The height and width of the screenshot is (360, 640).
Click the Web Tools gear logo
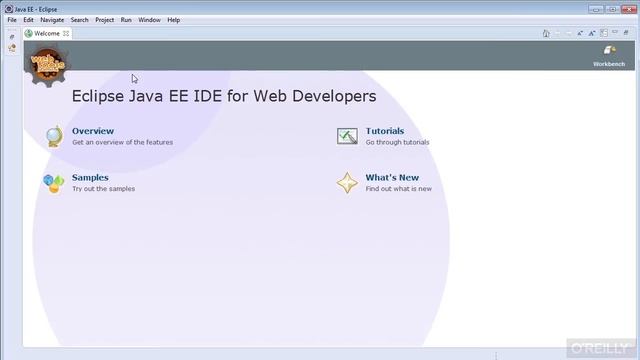(48, 64)
